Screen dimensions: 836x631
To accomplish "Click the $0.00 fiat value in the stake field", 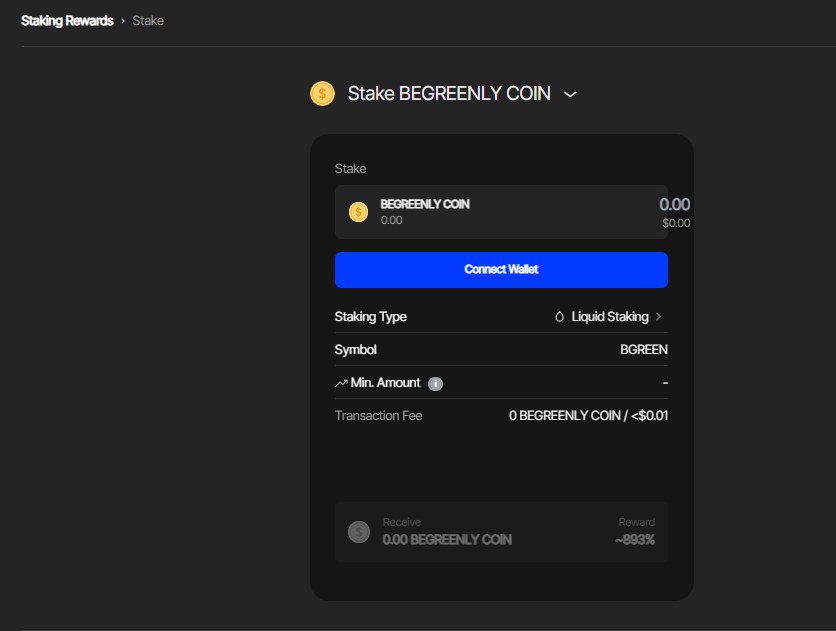I will (676, 223).
